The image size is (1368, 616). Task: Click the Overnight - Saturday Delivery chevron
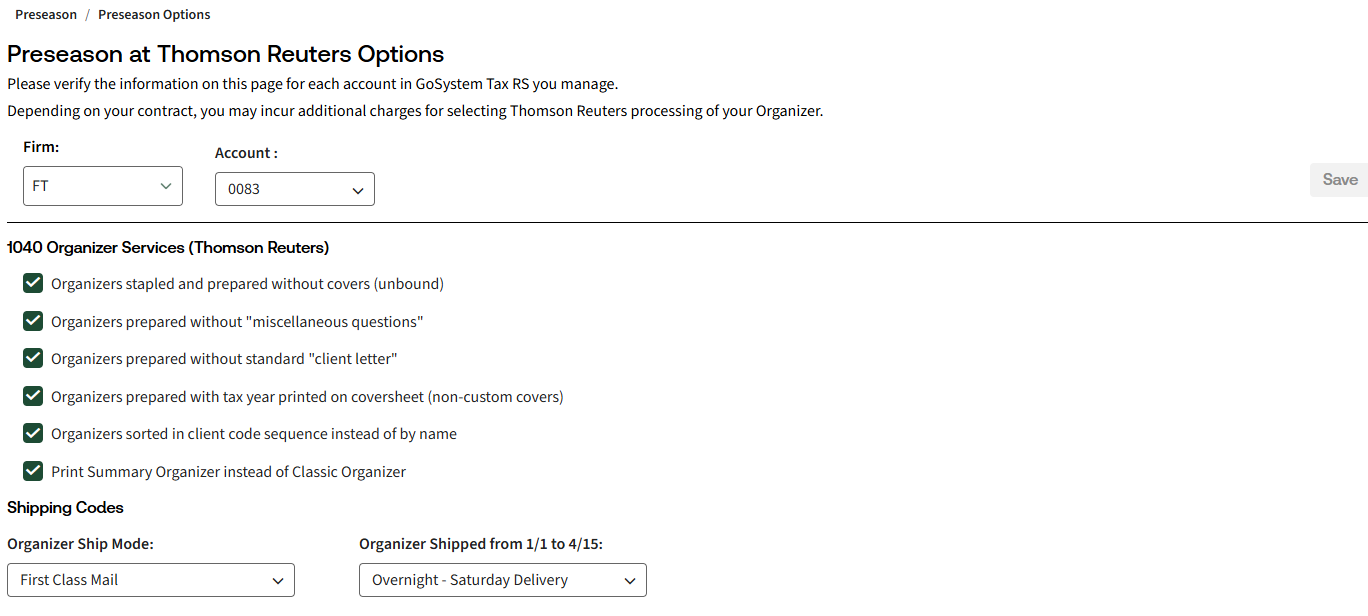(630, 581)
